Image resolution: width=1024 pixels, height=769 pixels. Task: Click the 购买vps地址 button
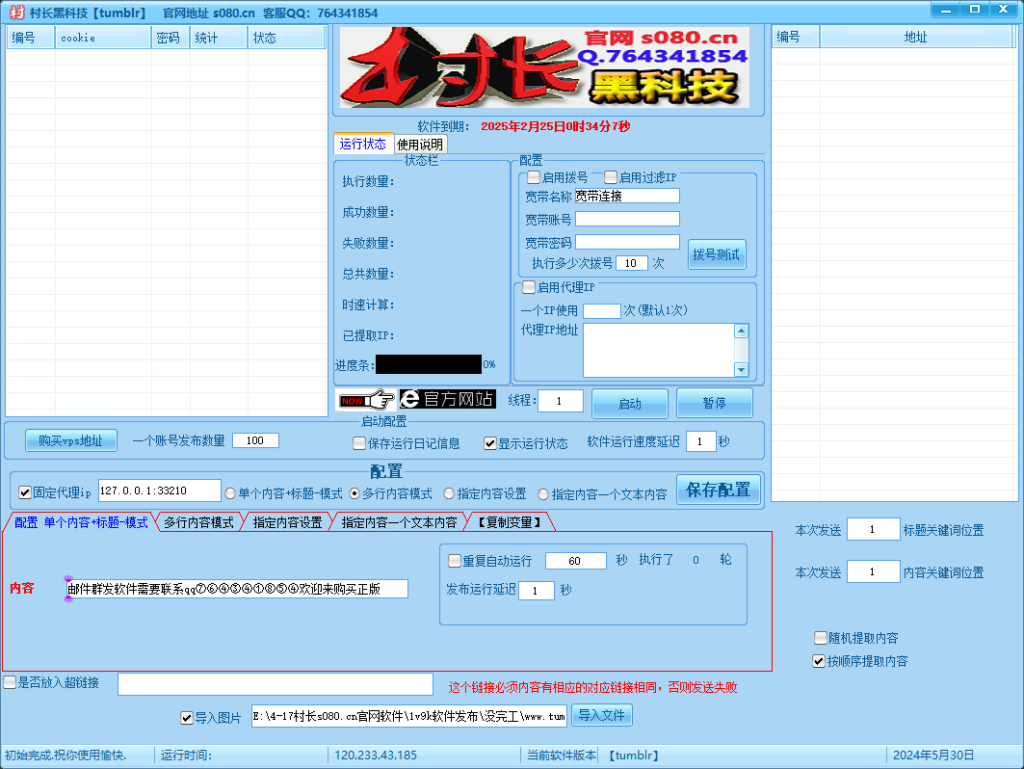[71, 441]
